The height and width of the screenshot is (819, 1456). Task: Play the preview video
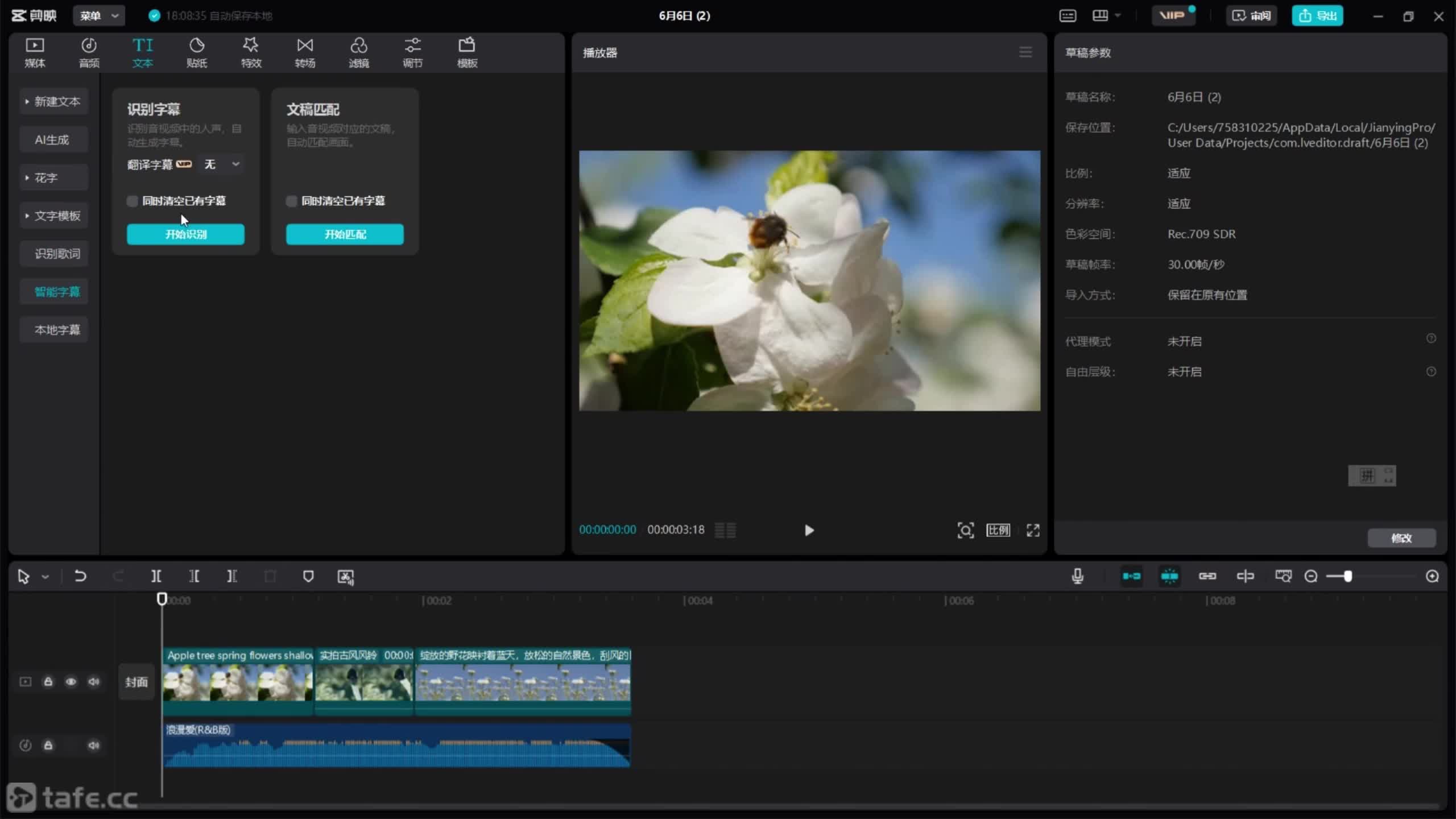click(x=809, y=530)
